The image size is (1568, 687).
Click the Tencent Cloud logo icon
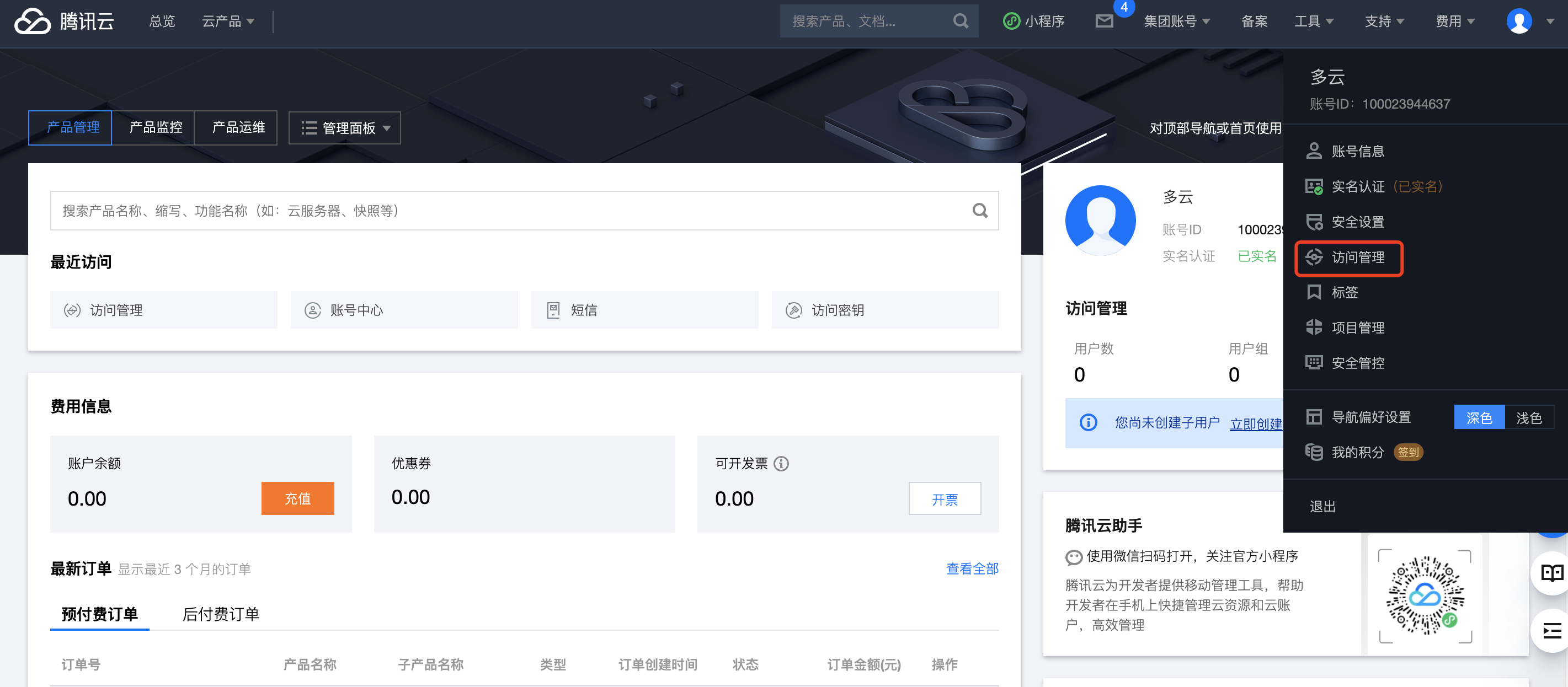32,22
